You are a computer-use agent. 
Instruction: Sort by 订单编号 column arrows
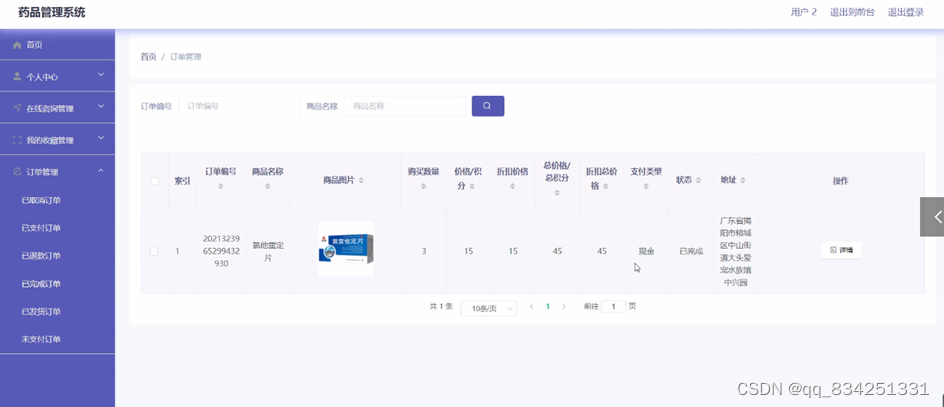pos(220,186)
